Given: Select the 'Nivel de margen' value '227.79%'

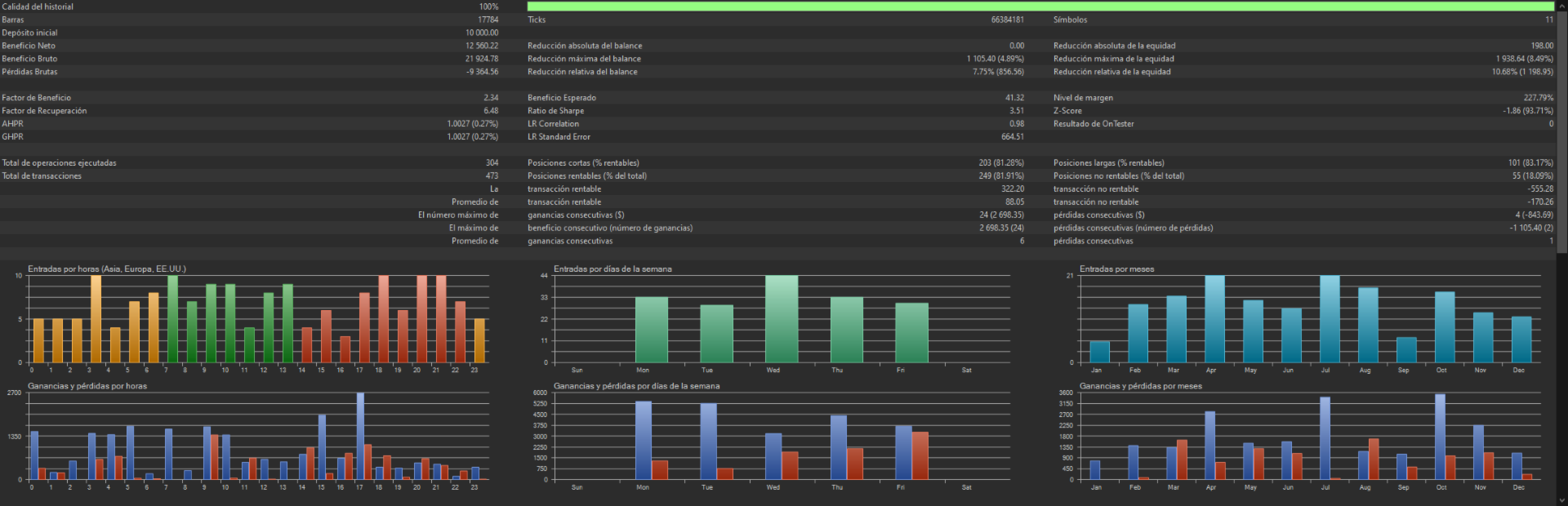Looking at the screenshot, I should tap(1539, 98).
